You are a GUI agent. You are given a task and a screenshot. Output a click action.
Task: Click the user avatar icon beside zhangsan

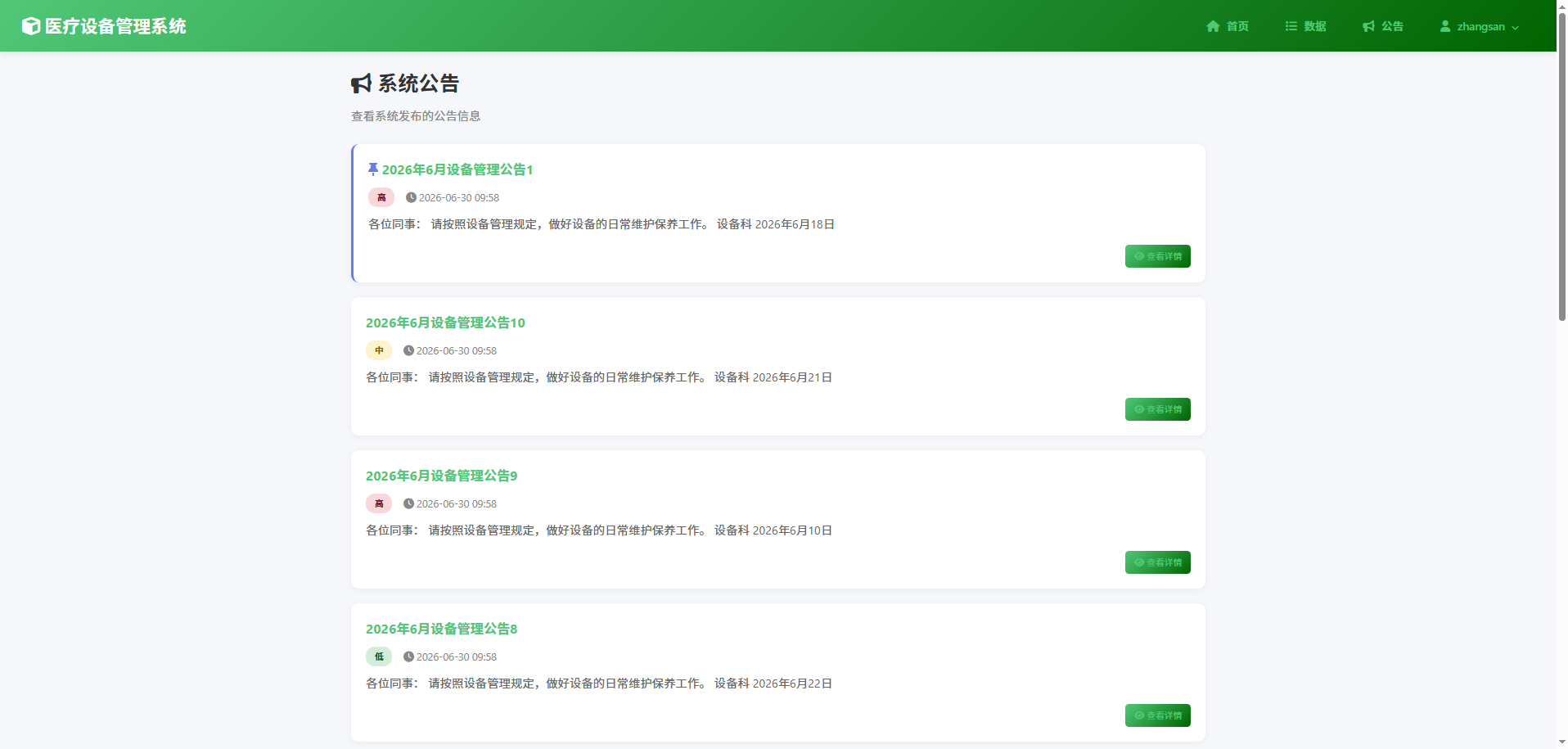(x=1445, y=26)
